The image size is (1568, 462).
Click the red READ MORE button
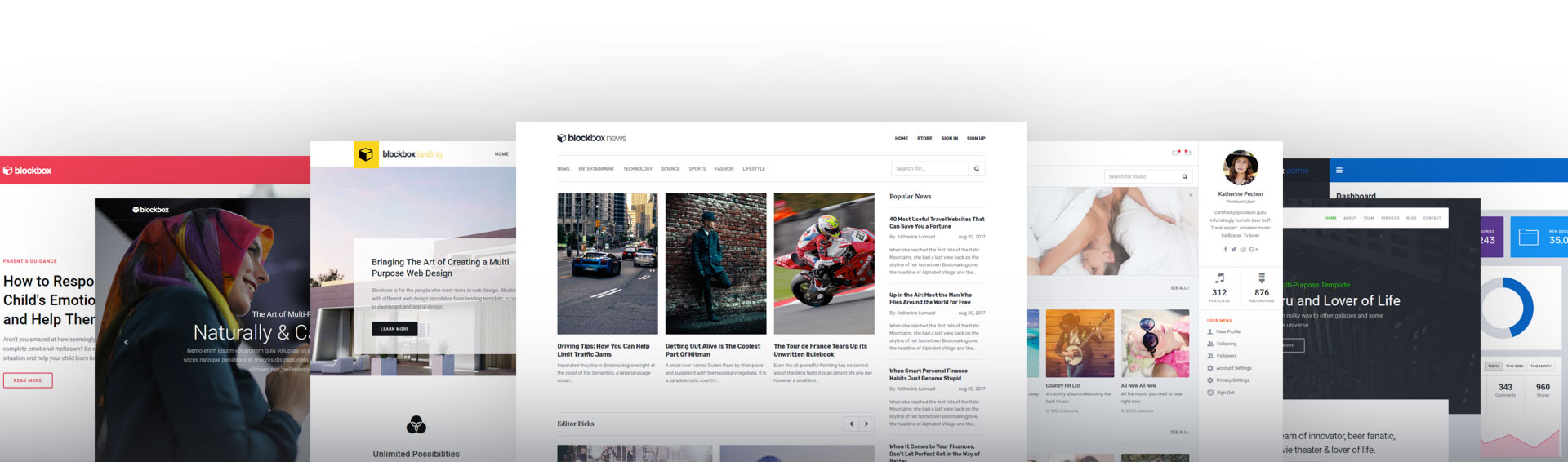pyautogui.click(x=28, y=380)
